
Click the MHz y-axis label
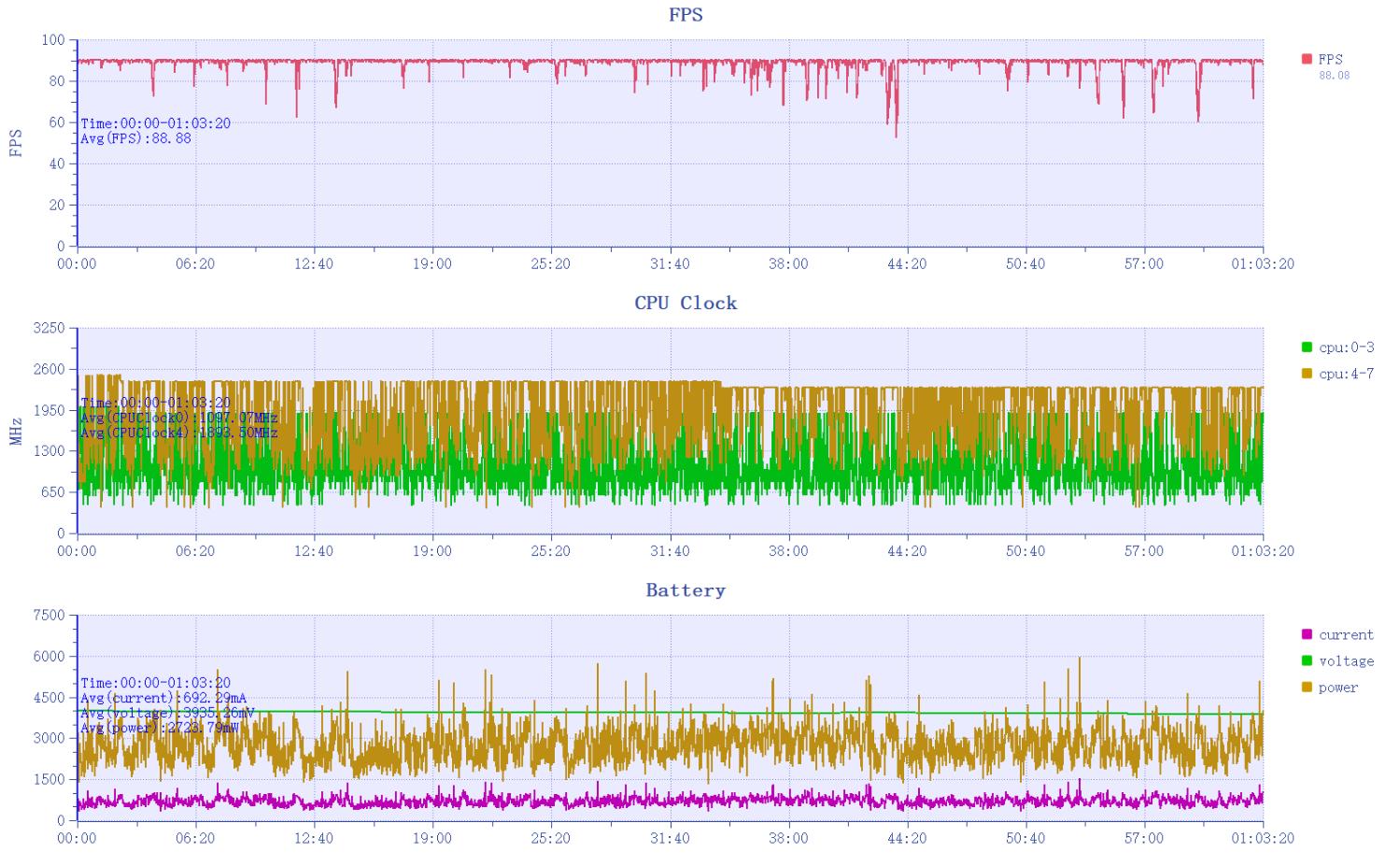16,431
